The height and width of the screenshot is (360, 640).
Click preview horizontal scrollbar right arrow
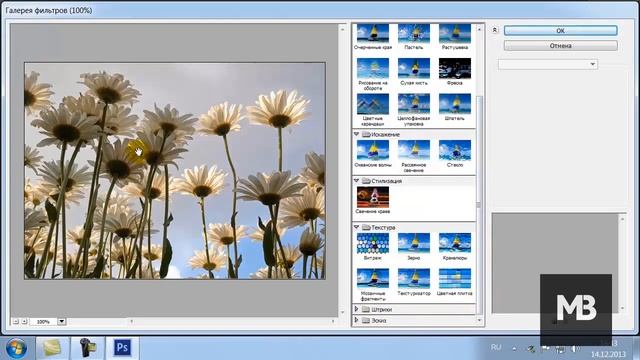[333, 322]
